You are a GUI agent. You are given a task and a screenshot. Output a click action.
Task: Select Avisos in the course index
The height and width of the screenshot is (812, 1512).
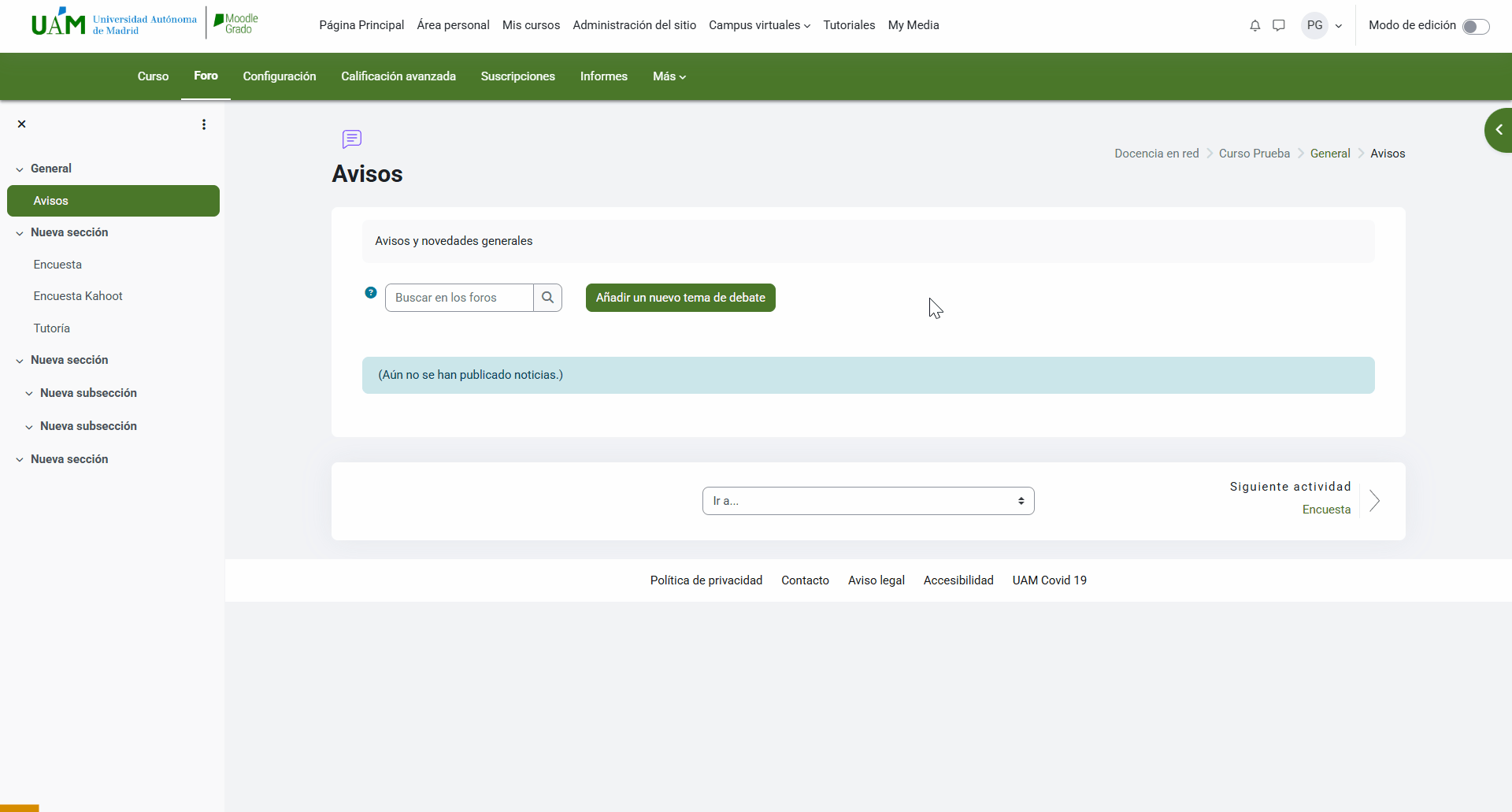point(113,201)
